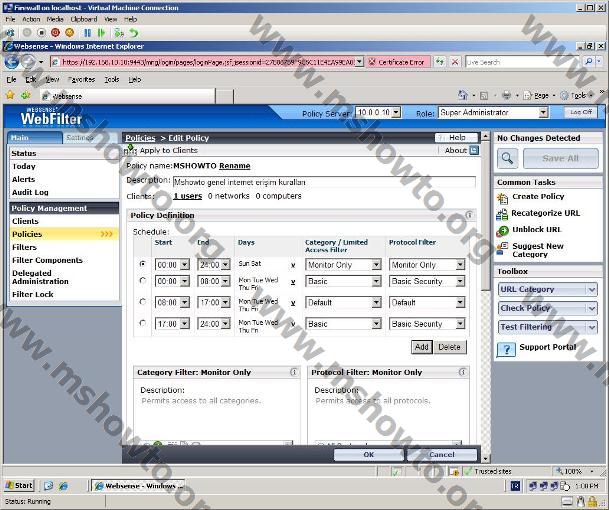Select the 17:00 to 24:00 schedule radio button
Screen dimensions: 609x510
coord(143,323)
